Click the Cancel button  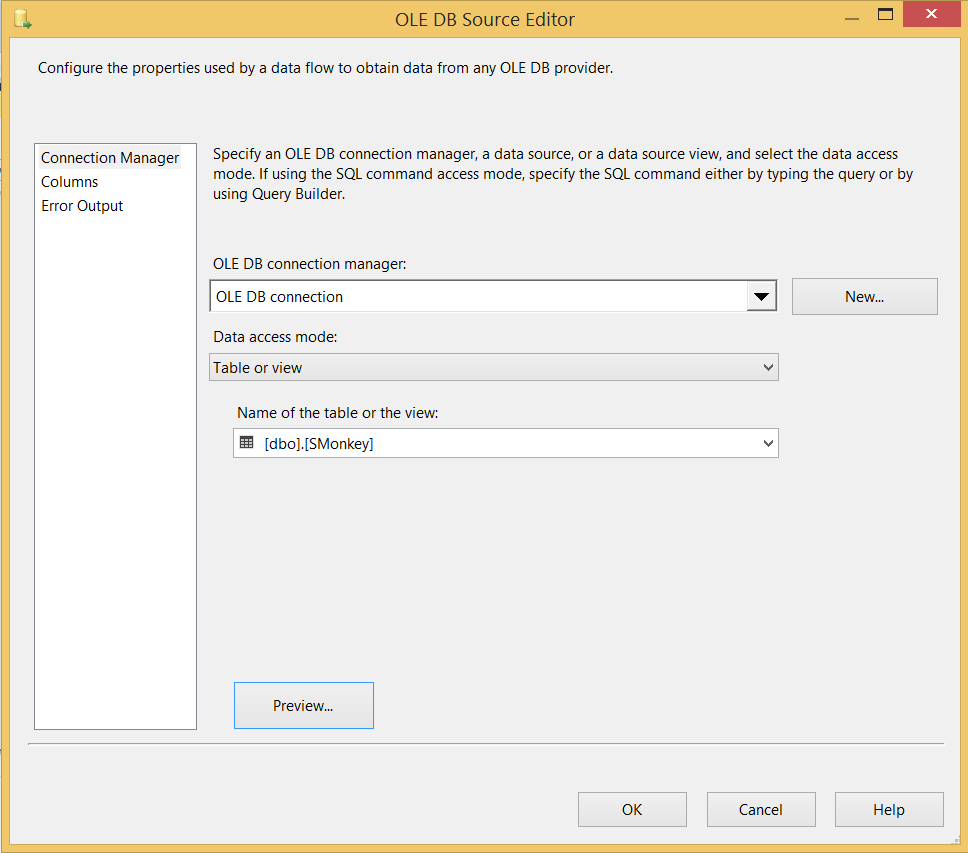(x=761, y=809)
